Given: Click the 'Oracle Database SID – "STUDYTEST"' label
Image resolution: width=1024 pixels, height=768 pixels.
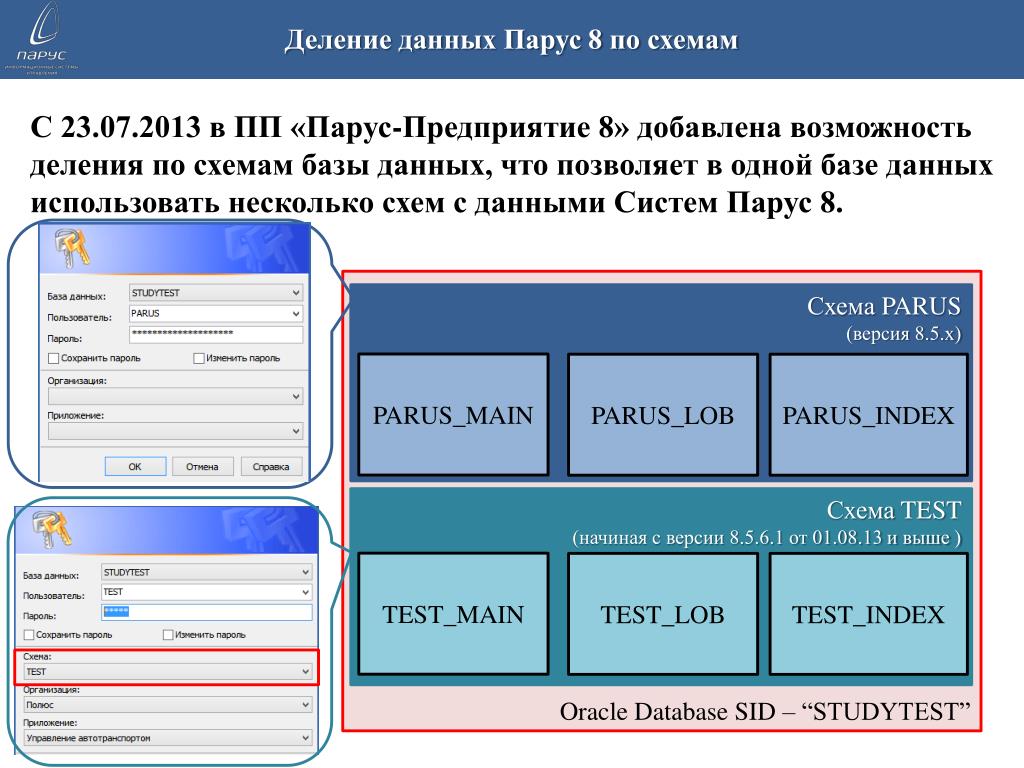Looking at the screenshot, I should coord(765,711).
